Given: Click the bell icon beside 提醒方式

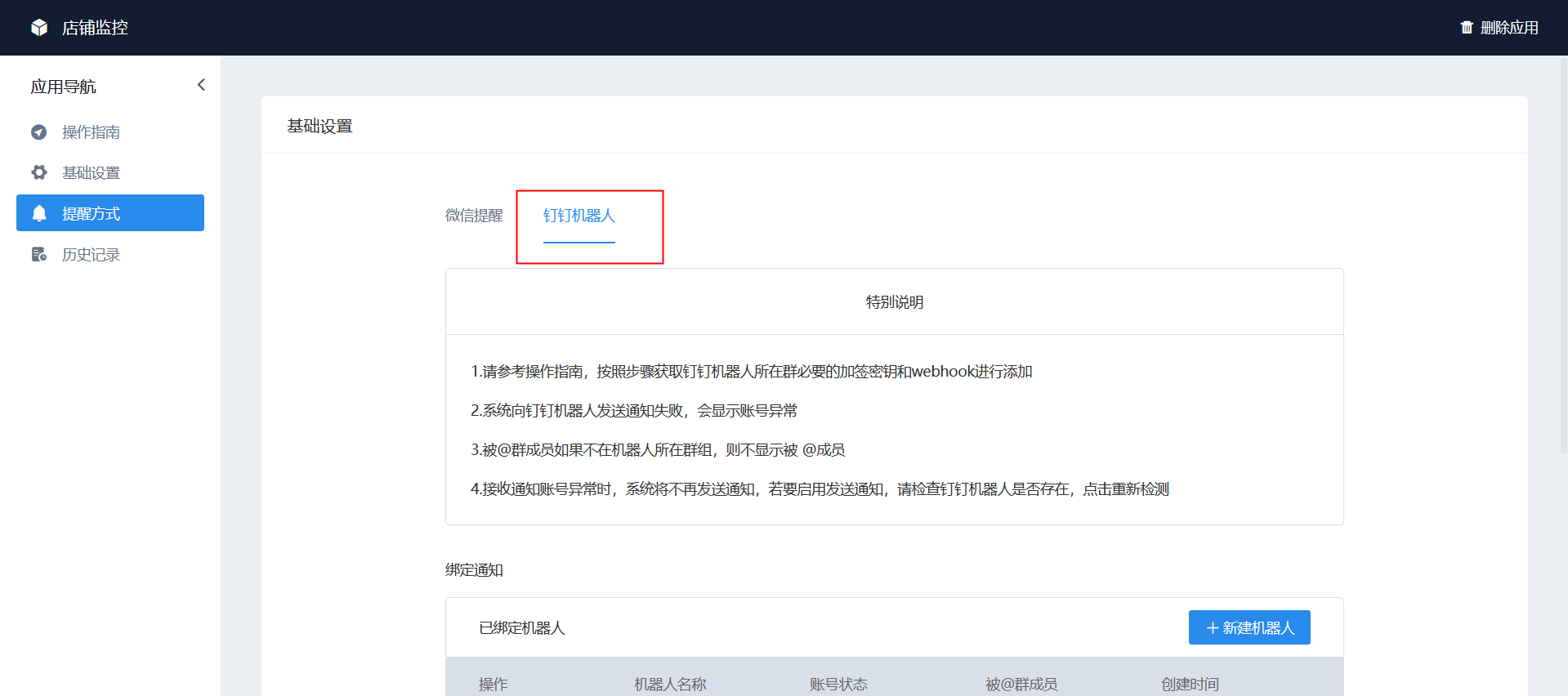Looking at the screenshot, I should point(39,213).
